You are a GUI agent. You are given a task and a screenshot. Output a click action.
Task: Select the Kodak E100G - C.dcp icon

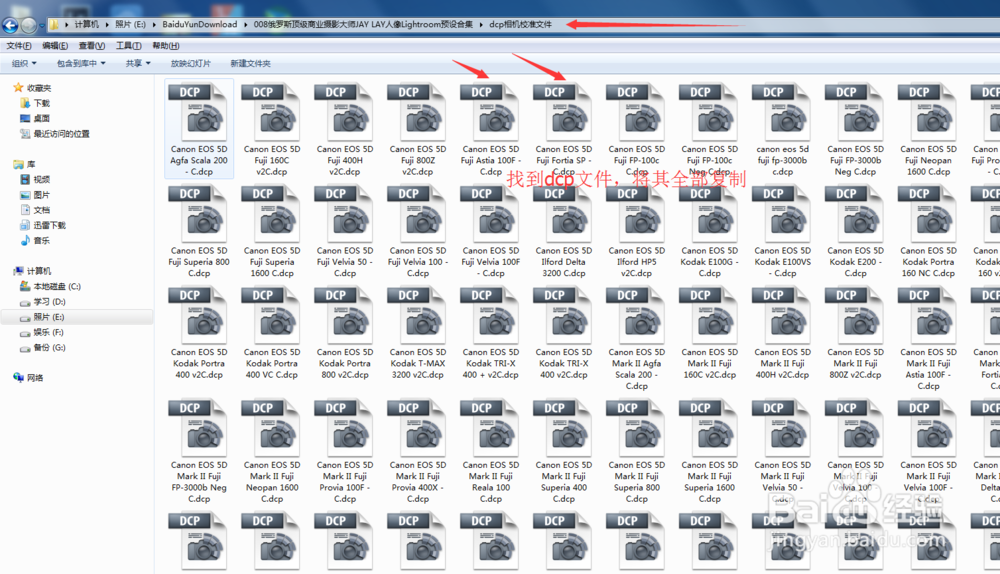click(709, 214)
